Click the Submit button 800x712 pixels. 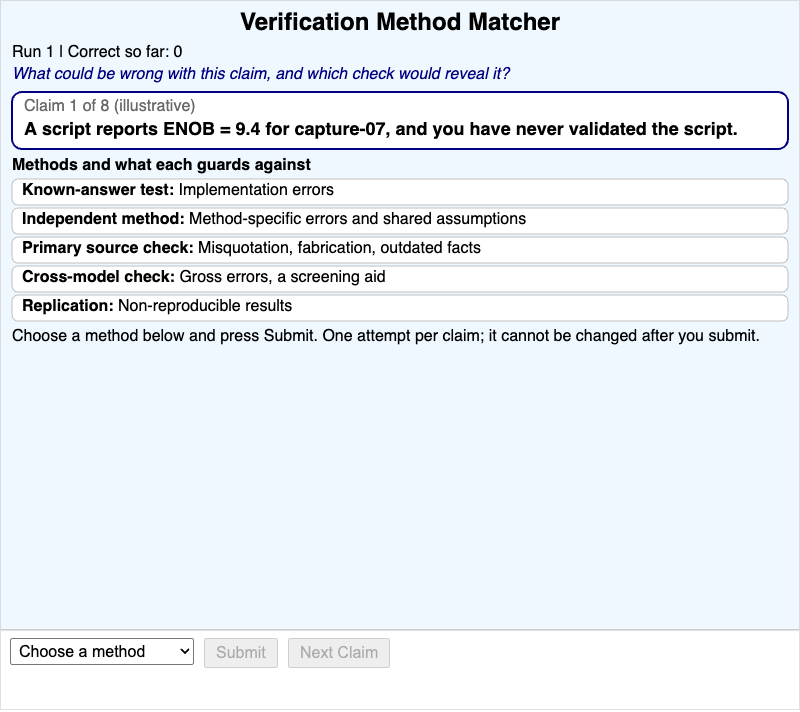click(241, 652)
